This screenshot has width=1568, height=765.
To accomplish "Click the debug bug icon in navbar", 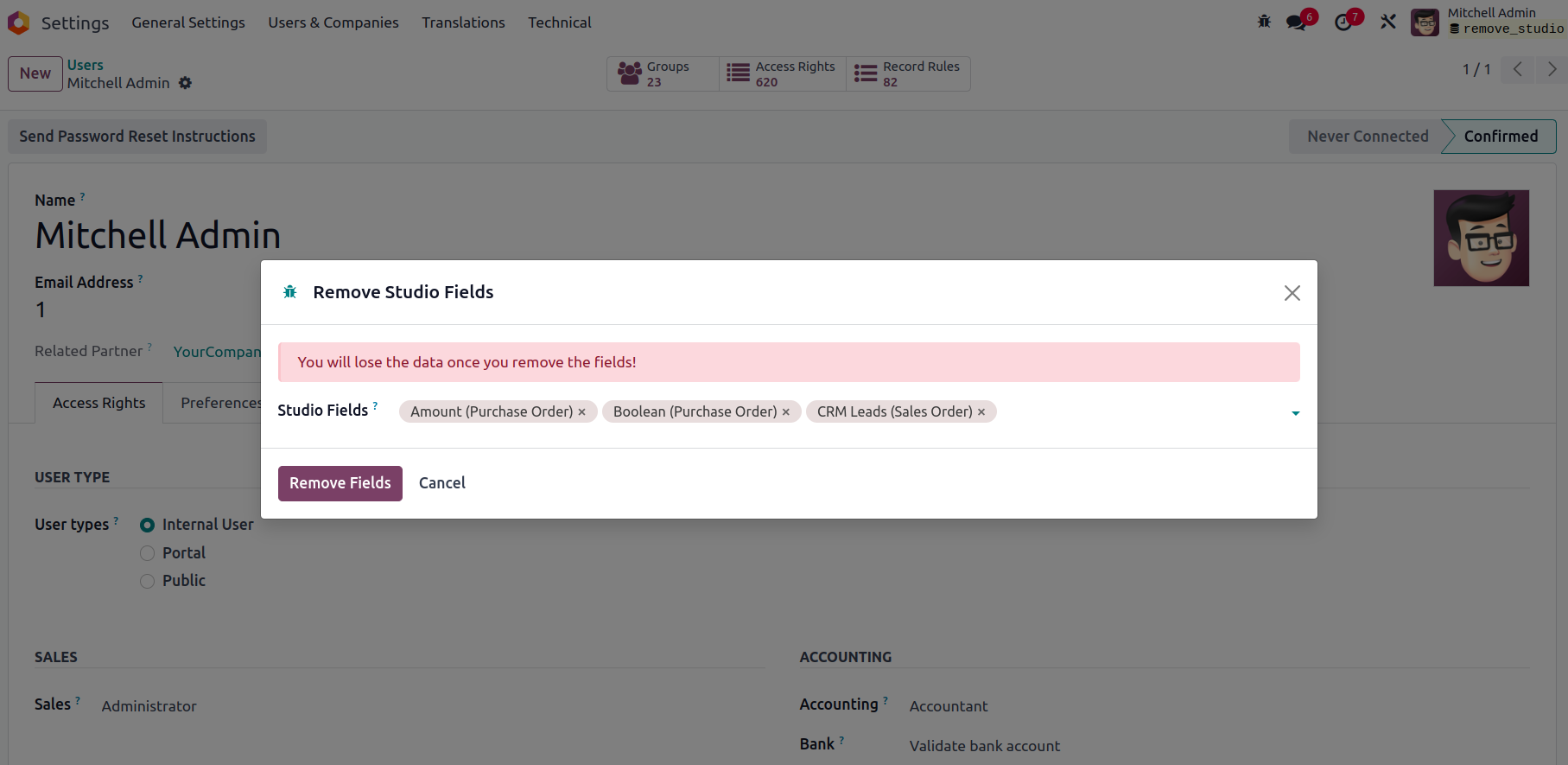I will 1264,22.
